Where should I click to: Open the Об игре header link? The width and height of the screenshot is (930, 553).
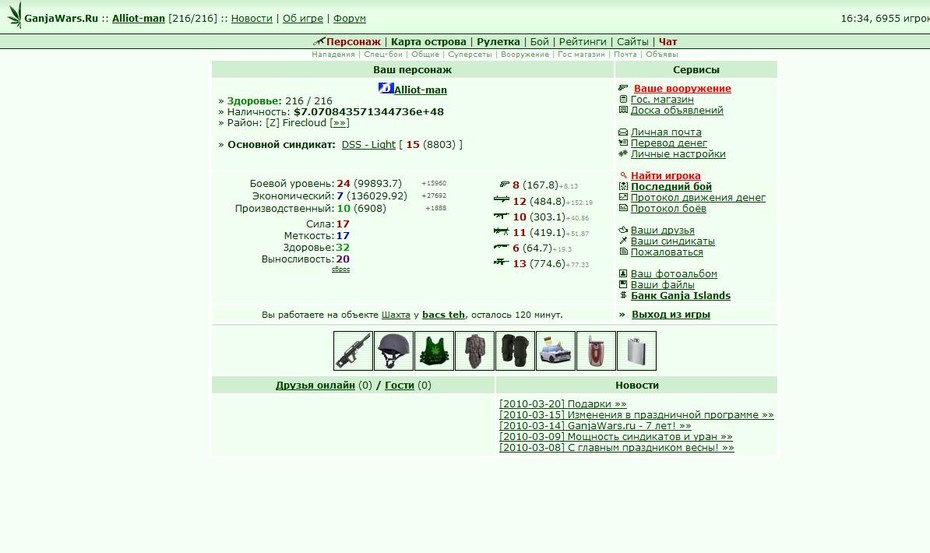click(x=302, y=18)
